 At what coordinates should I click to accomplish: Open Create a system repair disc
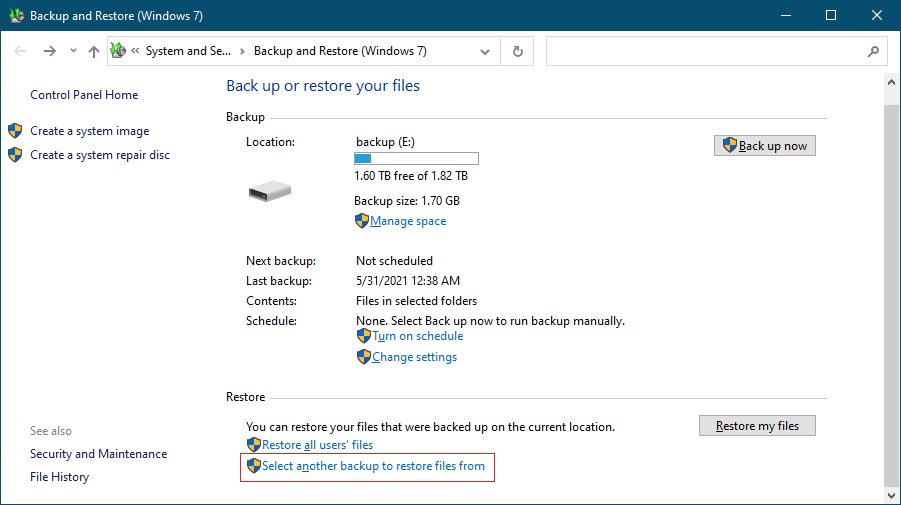[100, 155]
